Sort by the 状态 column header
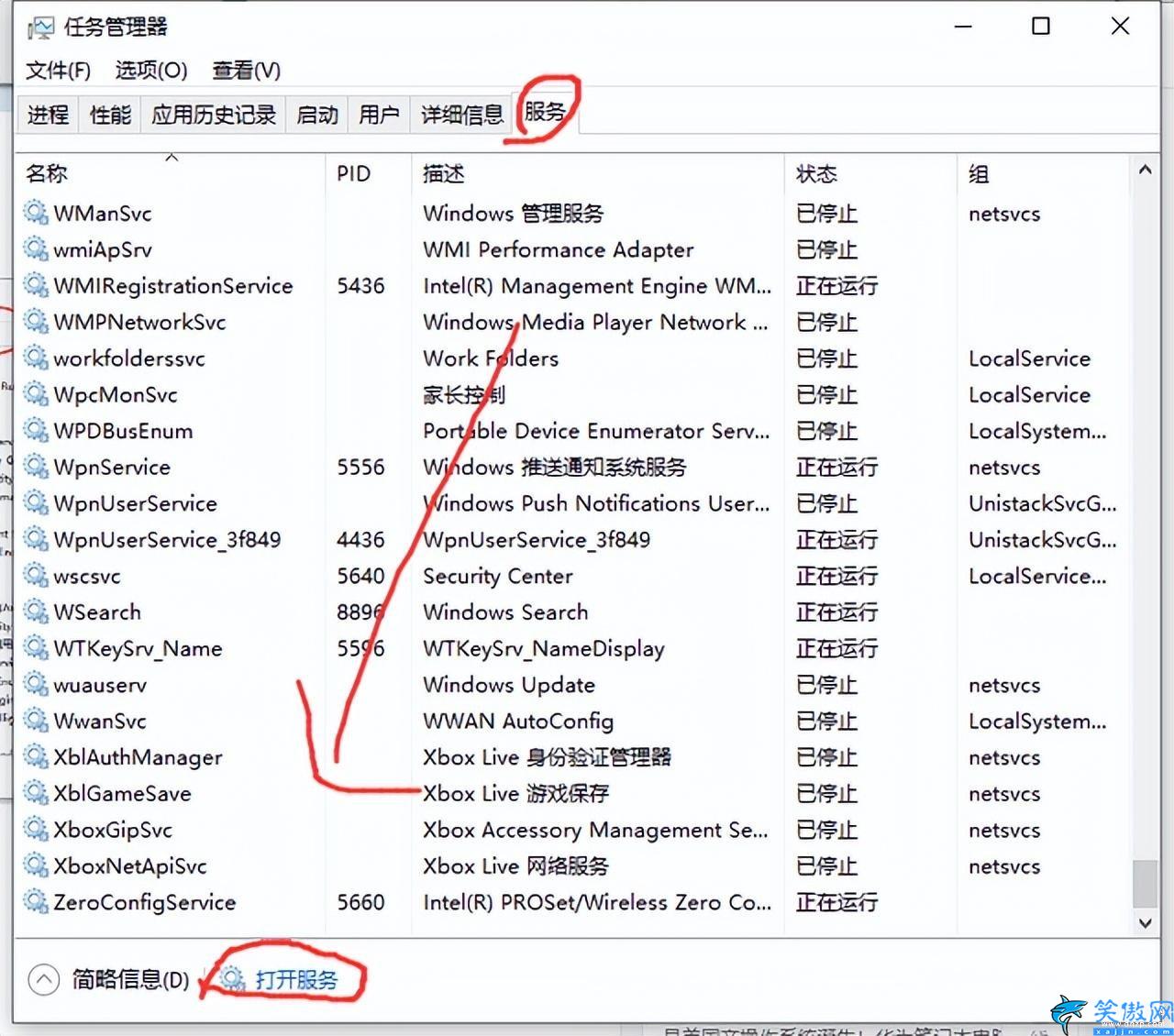 870,173
